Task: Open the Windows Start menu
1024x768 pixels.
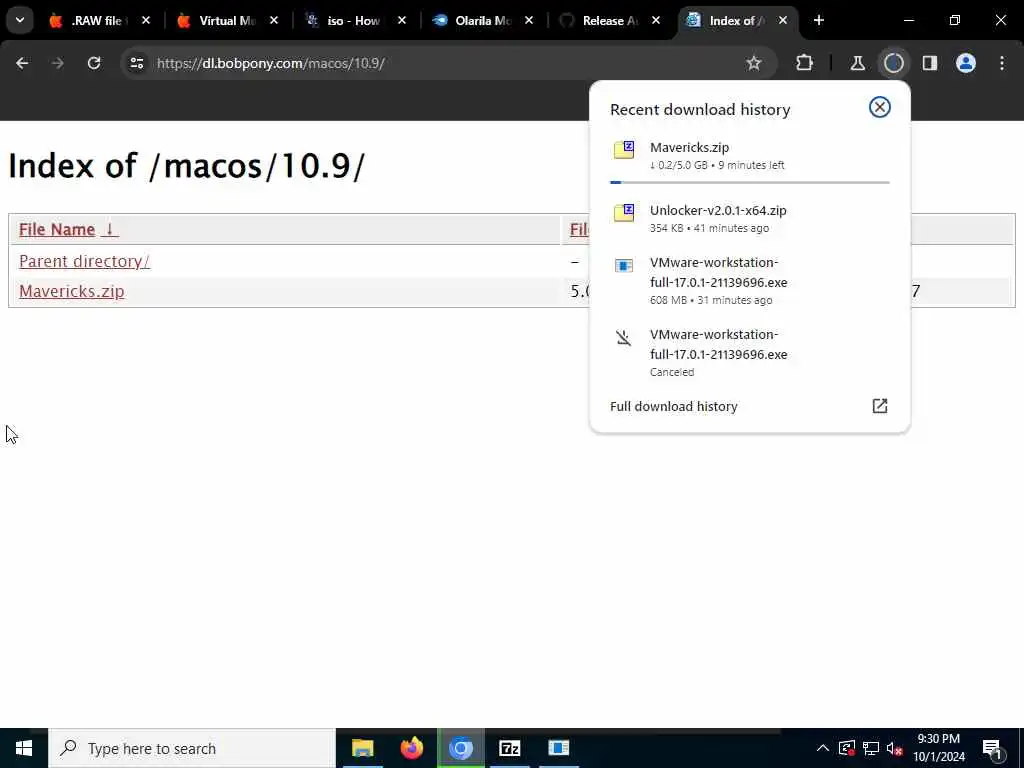Action: [24, 748]
